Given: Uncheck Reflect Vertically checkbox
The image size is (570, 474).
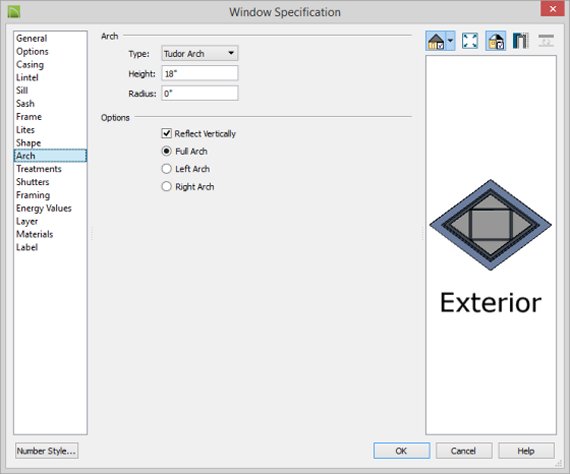Looking at the screenshot, I should (x=166, y=133).
